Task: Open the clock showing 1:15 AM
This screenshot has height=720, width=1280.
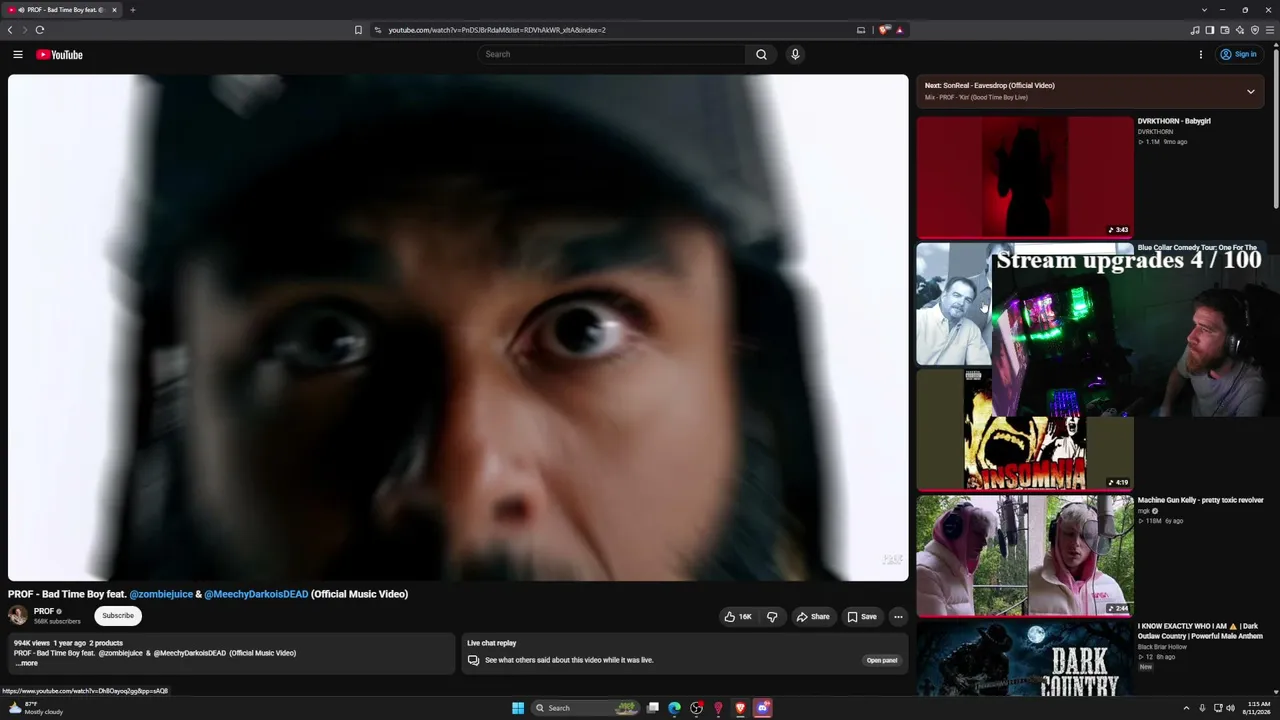Action: coord(1255,708)
